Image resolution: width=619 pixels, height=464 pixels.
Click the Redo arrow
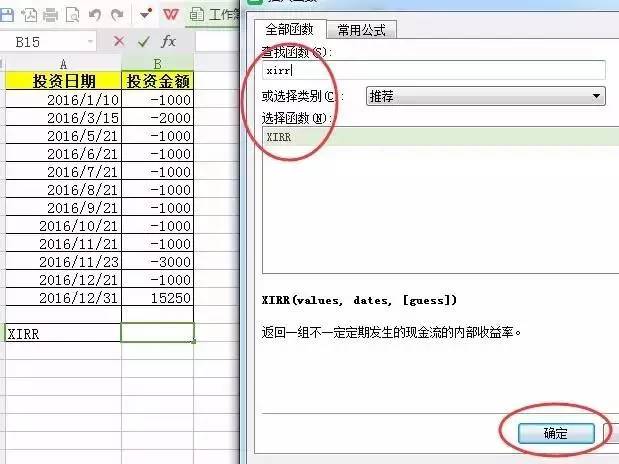coord(117,15)
